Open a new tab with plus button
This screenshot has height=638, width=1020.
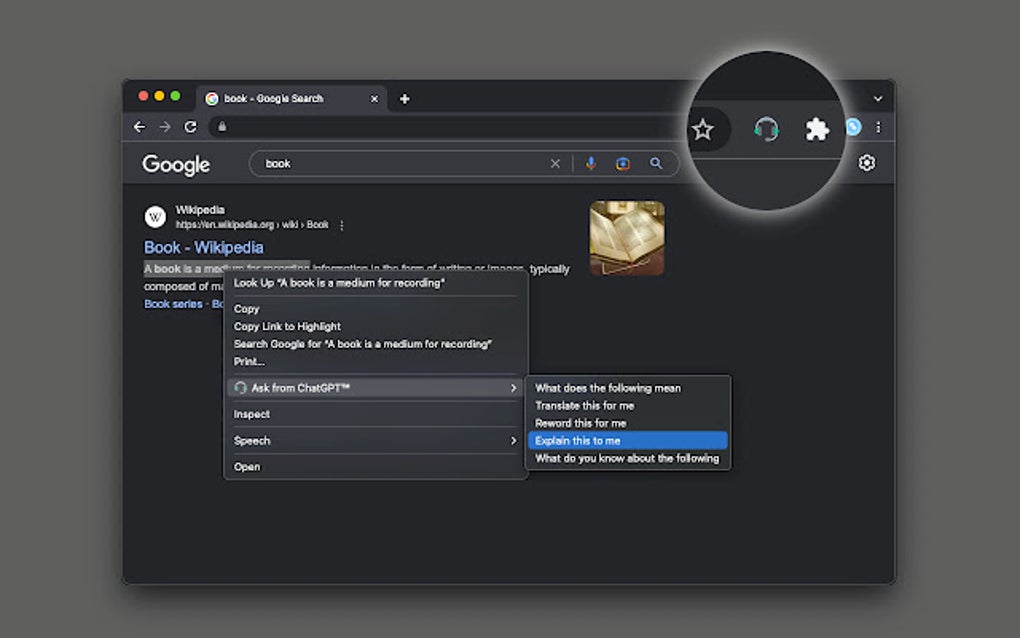point(404,99)
